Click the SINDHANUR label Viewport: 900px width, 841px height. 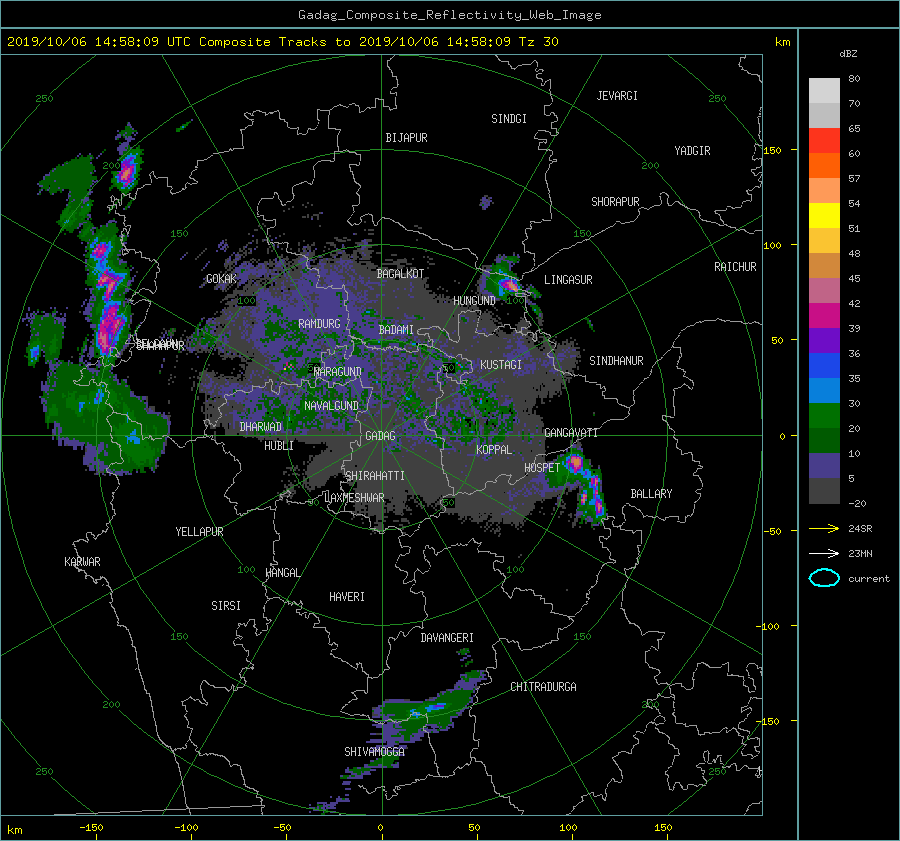616,361
